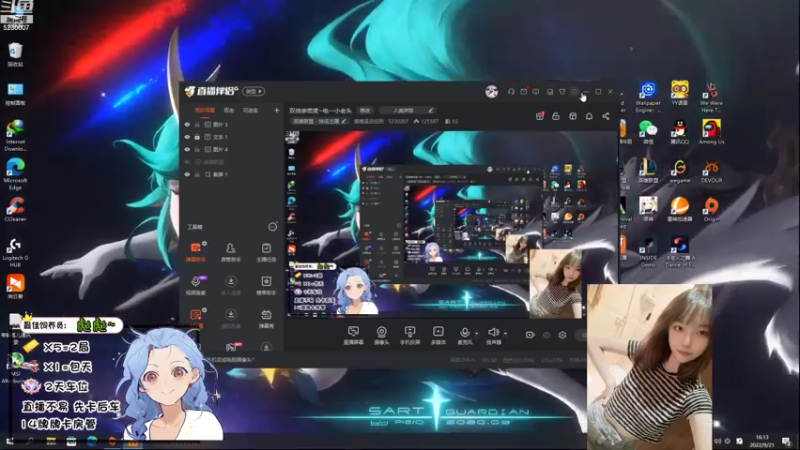Click the streamer avatar in title bar
This screenshot has height=450, width=800.
491,92
